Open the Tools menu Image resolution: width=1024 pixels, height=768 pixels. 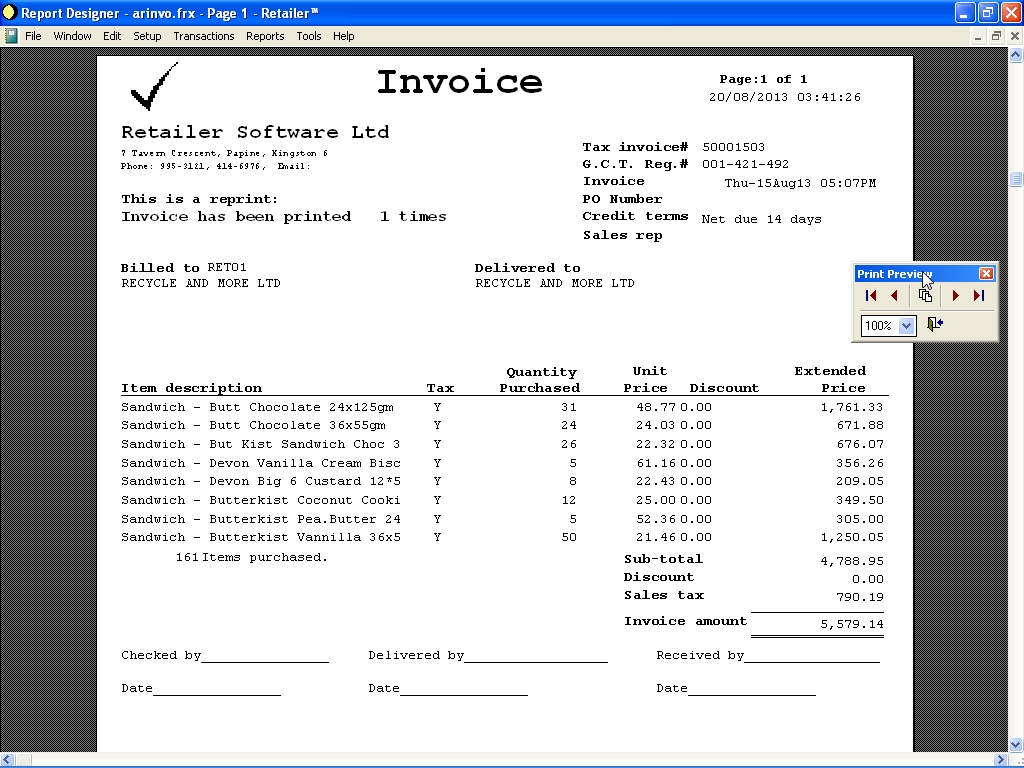309,36
